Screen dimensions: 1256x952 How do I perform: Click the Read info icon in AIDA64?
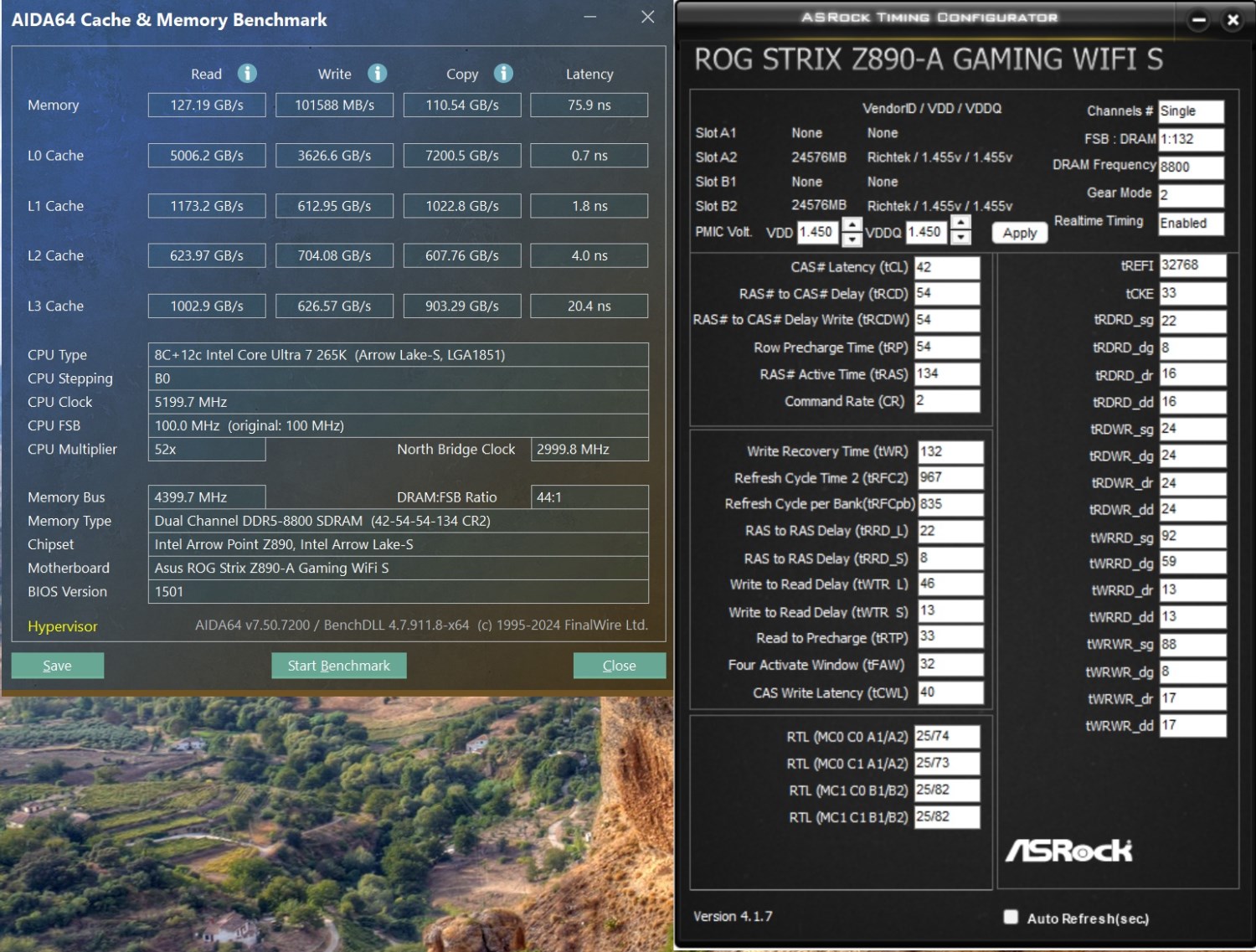coord(247,74)
